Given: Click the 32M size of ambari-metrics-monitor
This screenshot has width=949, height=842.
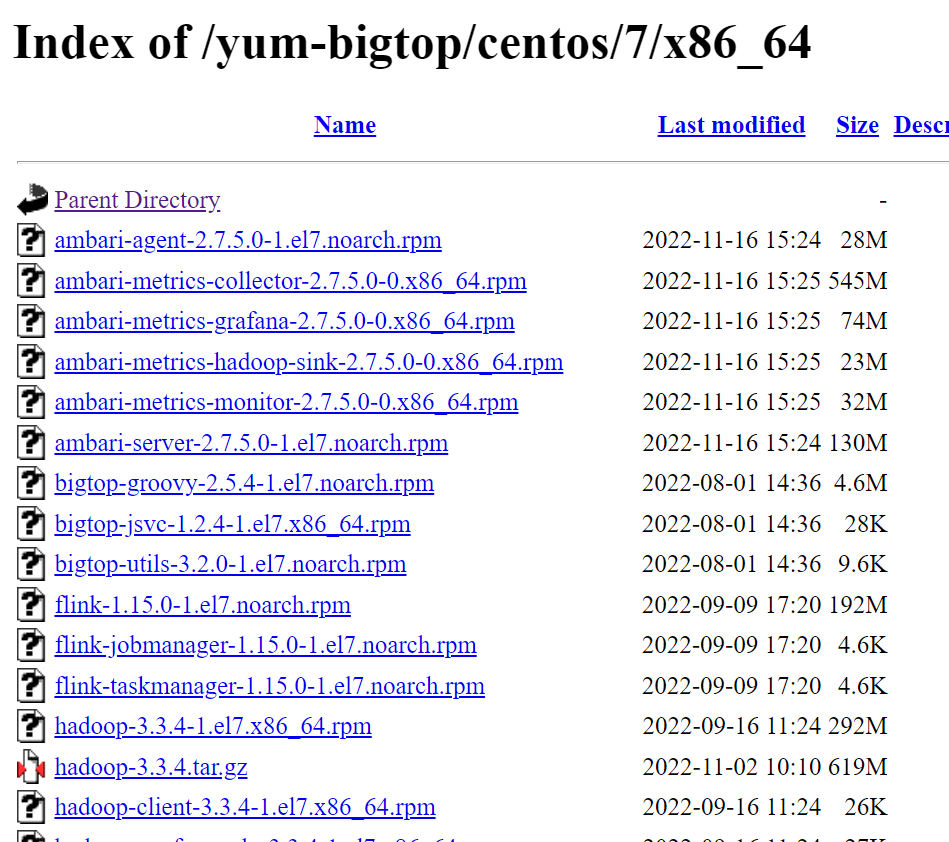Looking at the screenshot, I should [x=864, y=402].
